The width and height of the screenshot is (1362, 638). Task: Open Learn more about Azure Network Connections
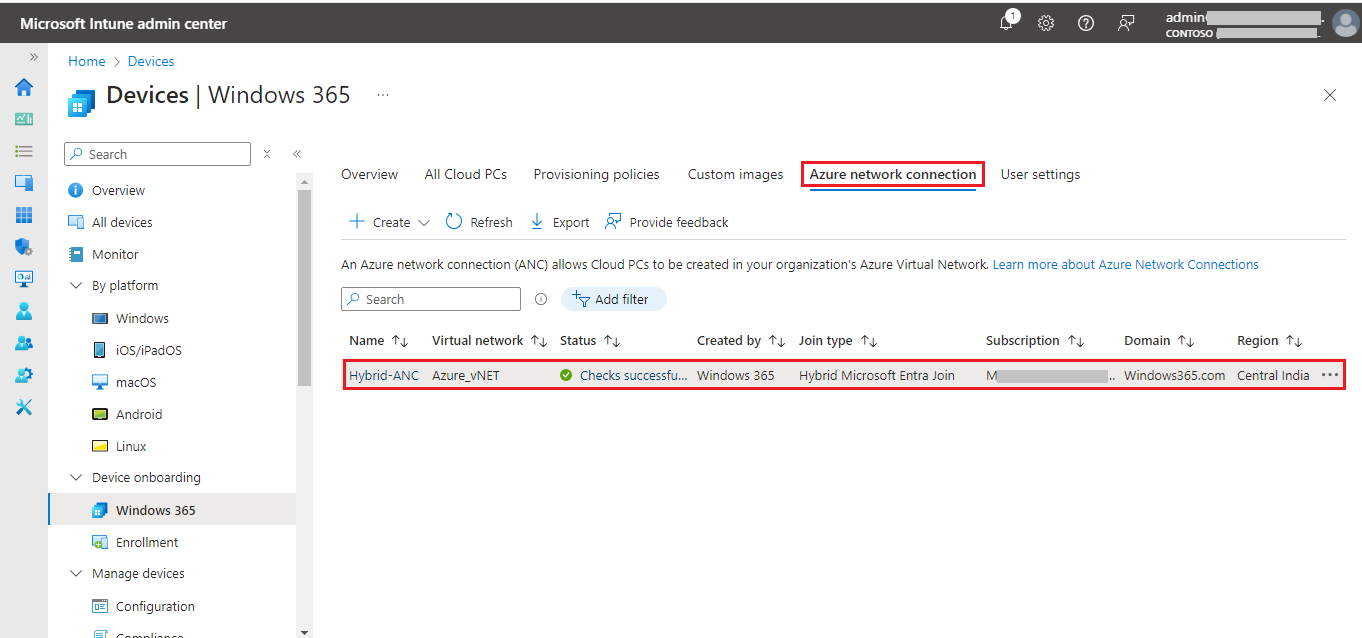click(1125, 264)
